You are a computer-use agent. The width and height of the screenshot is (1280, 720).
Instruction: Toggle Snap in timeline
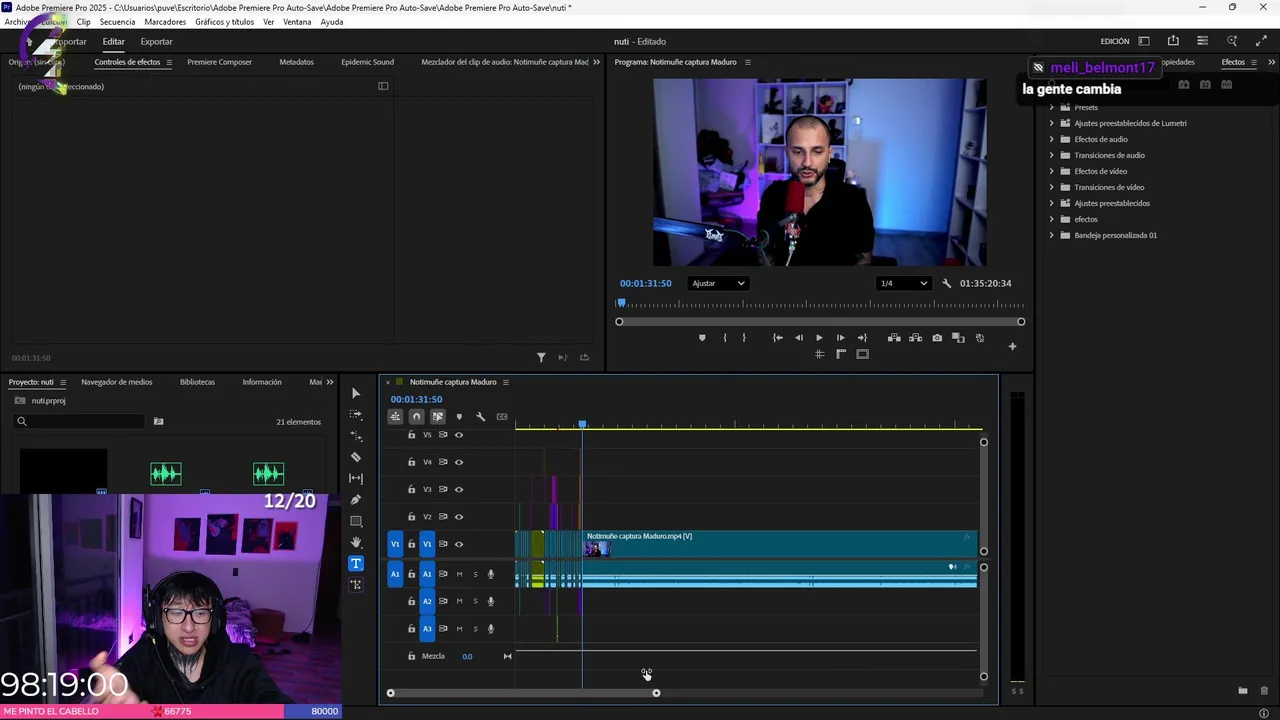(x=417, y=417)
